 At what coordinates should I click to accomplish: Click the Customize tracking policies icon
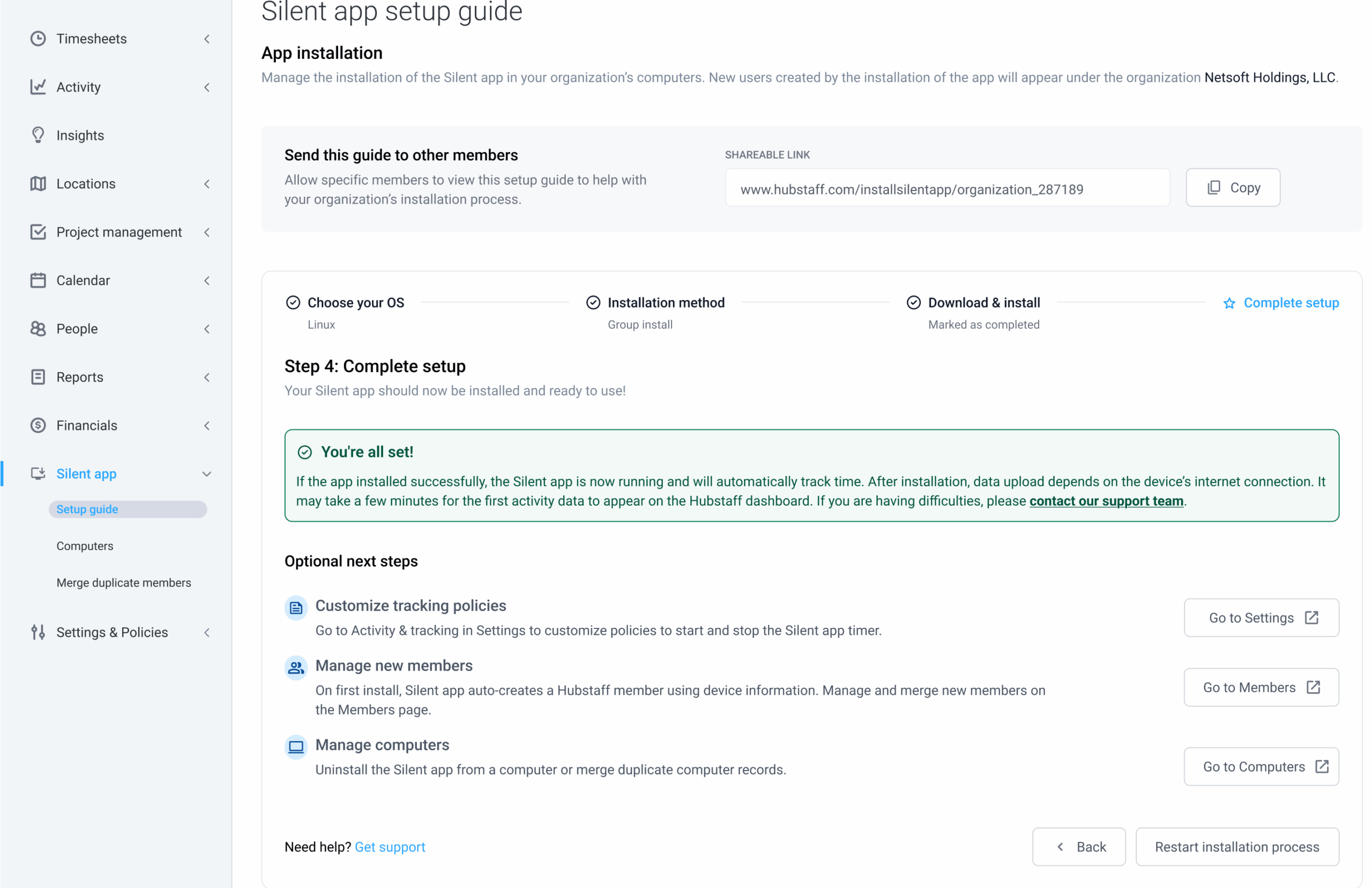coord(296,608)
